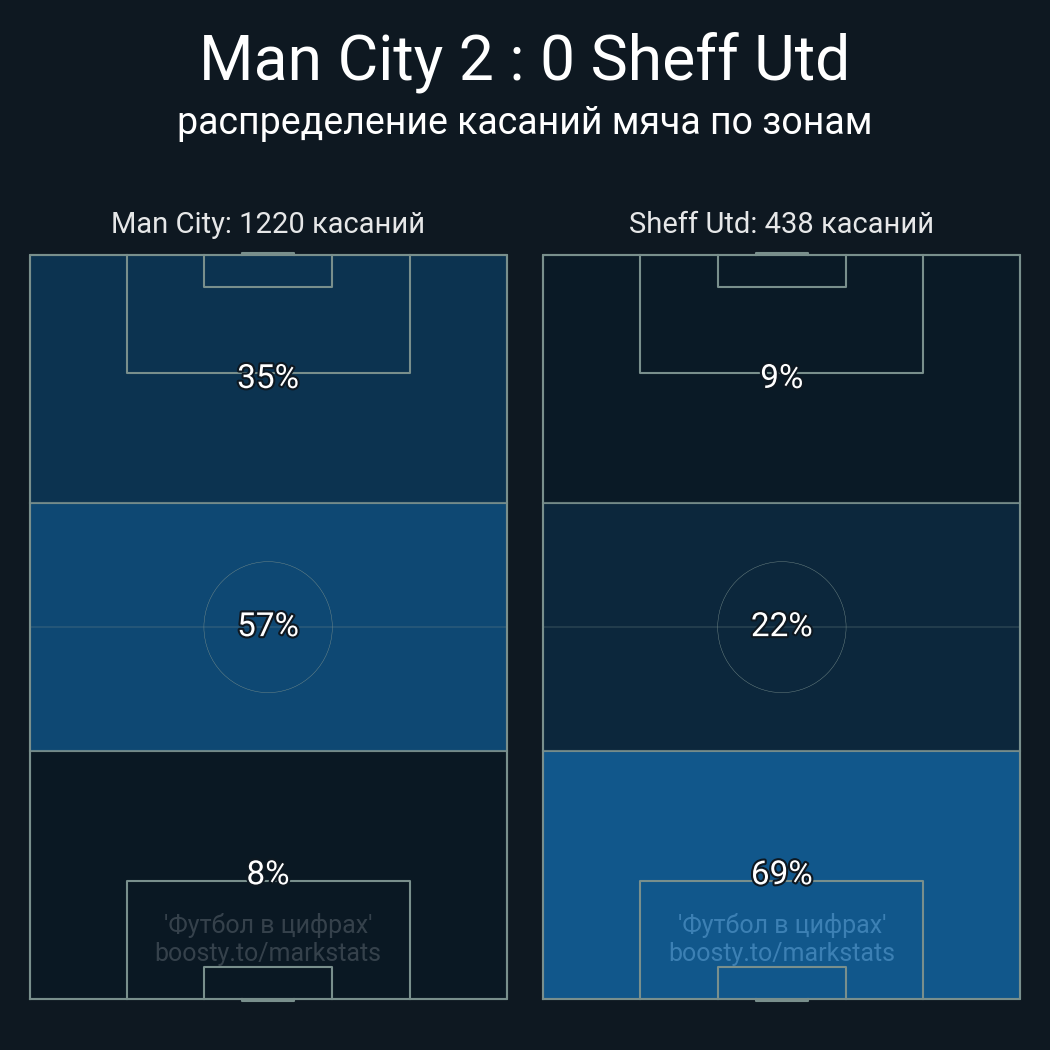This screenshot has width=1050, height=1050.
Task: Click the top six-yard box on Man City pitch
Action: [x=268, y=271]
